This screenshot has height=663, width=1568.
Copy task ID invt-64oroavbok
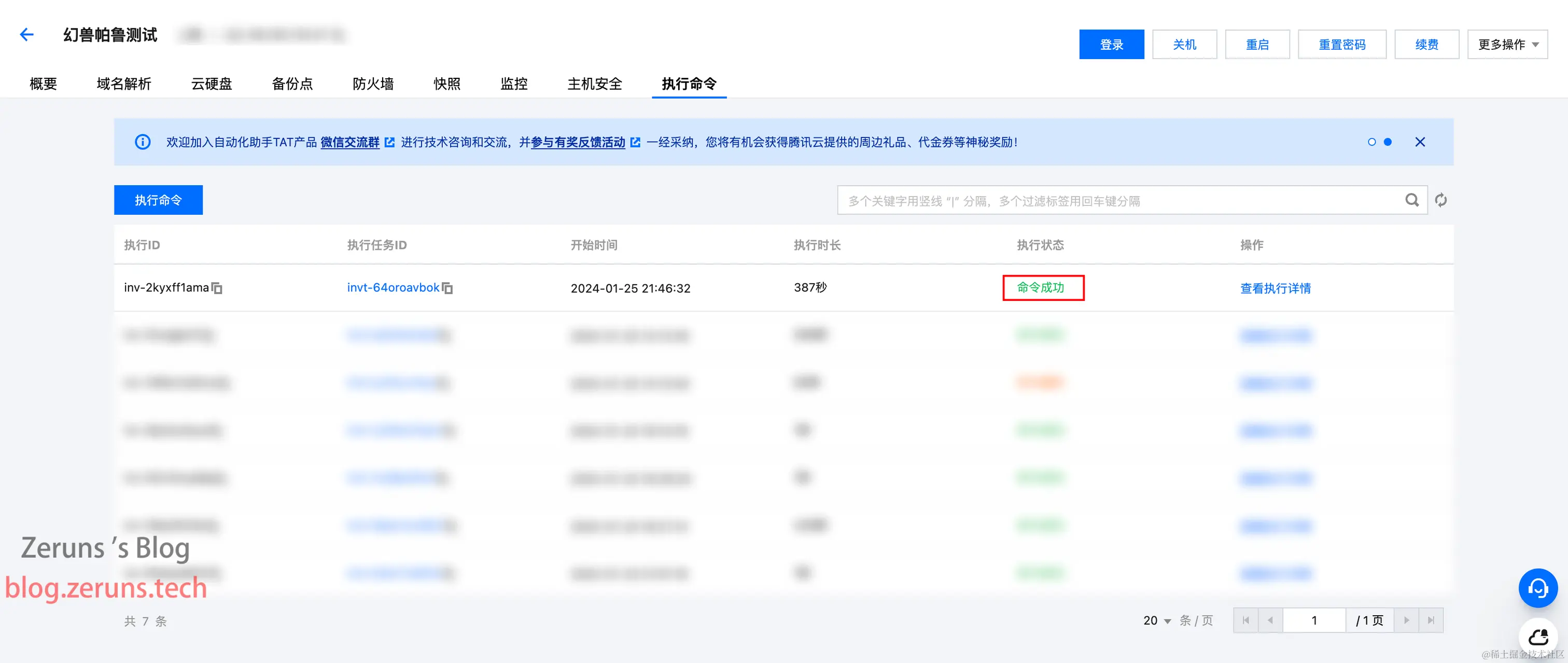(x=447, y=288)
